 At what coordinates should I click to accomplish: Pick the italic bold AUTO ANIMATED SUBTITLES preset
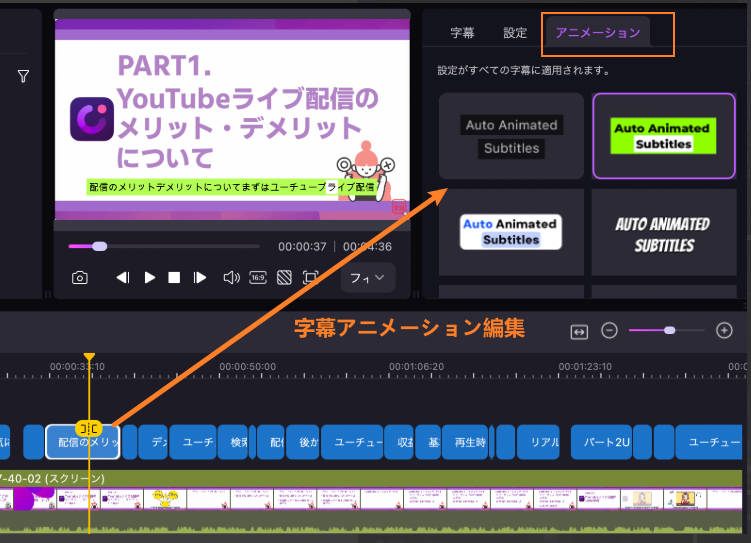[664, 234]
